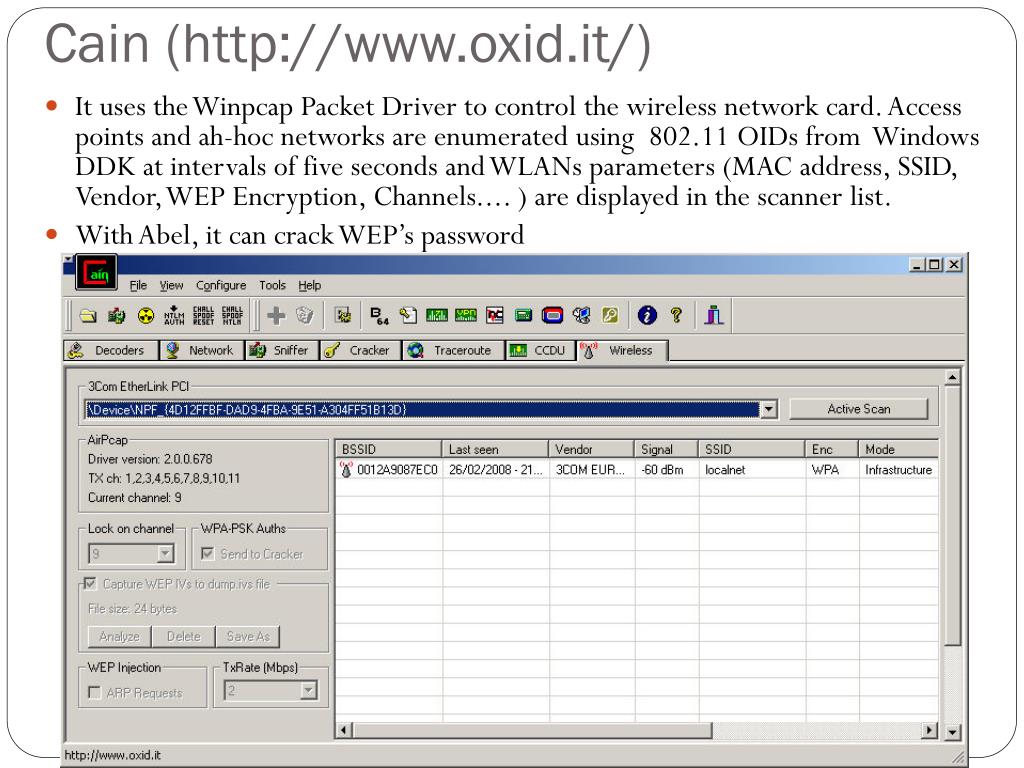This screenshot has width=1024, height=768.
Task: Toggle the Start/Stop Sniffer network card icon
Action: coord(116,316)
